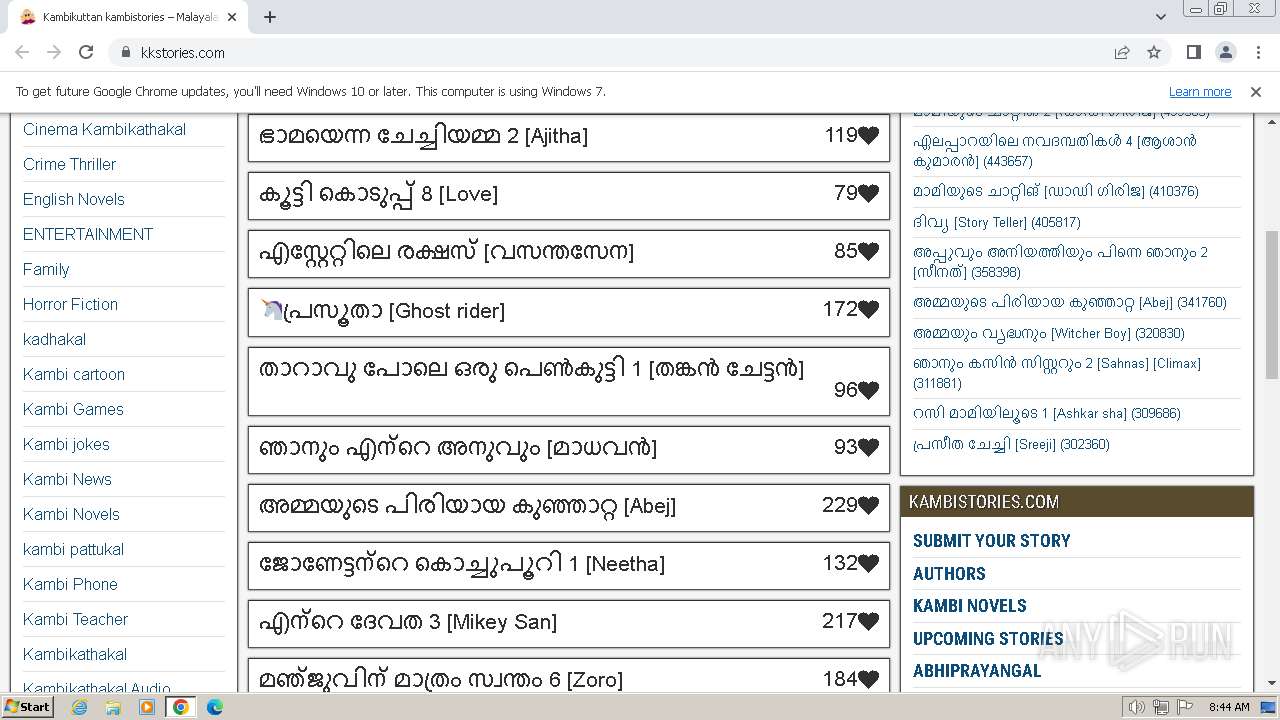Open Family category
The image size is (1280, 720).
(x=46, y=269)
